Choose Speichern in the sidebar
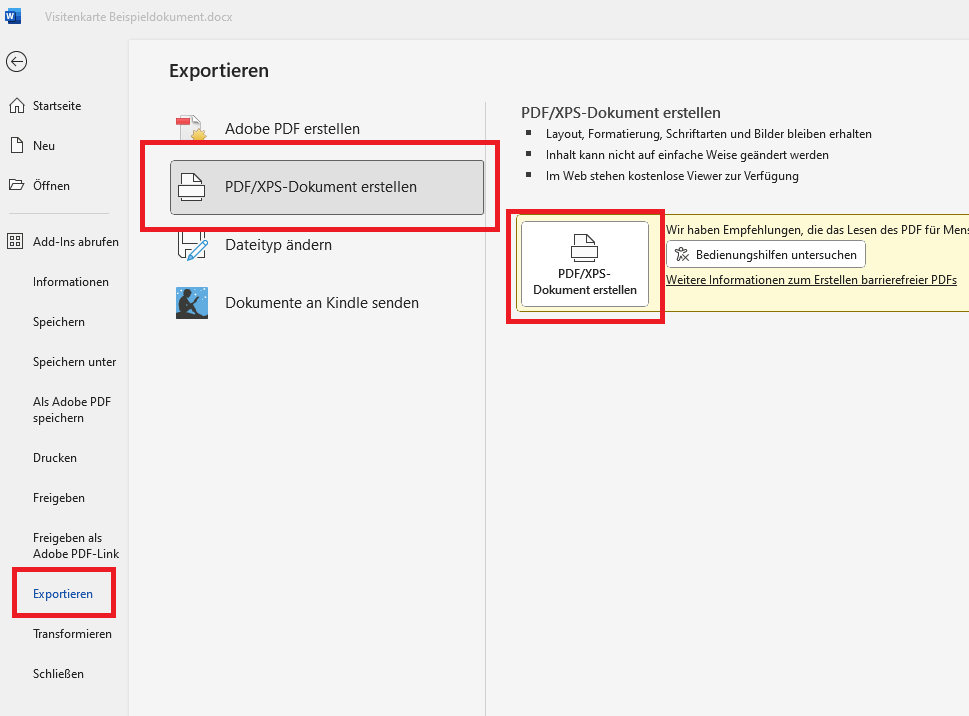 59,322
